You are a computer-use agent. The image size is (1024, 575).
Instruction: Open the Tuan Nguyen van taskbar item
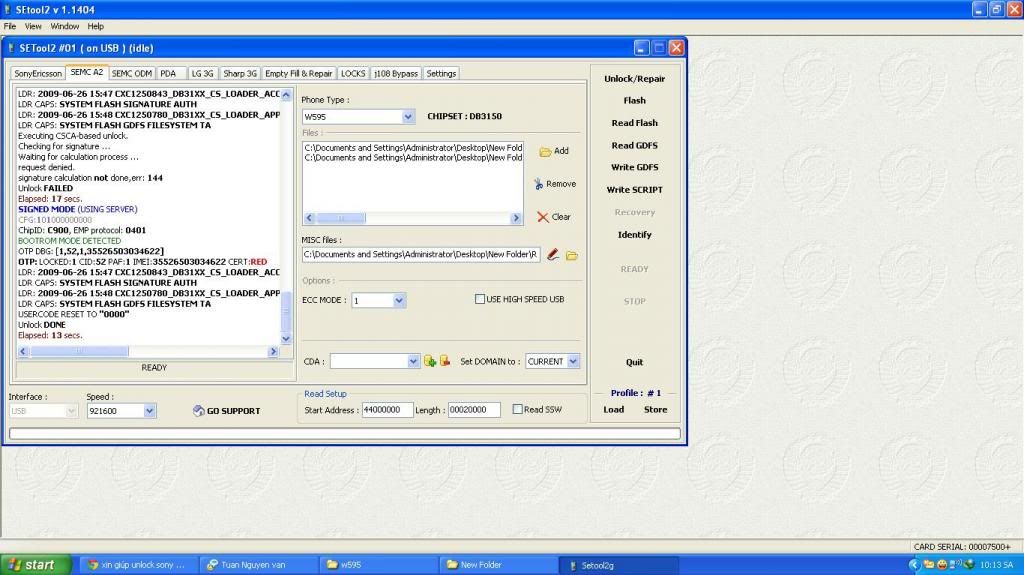tap(258, 565)
